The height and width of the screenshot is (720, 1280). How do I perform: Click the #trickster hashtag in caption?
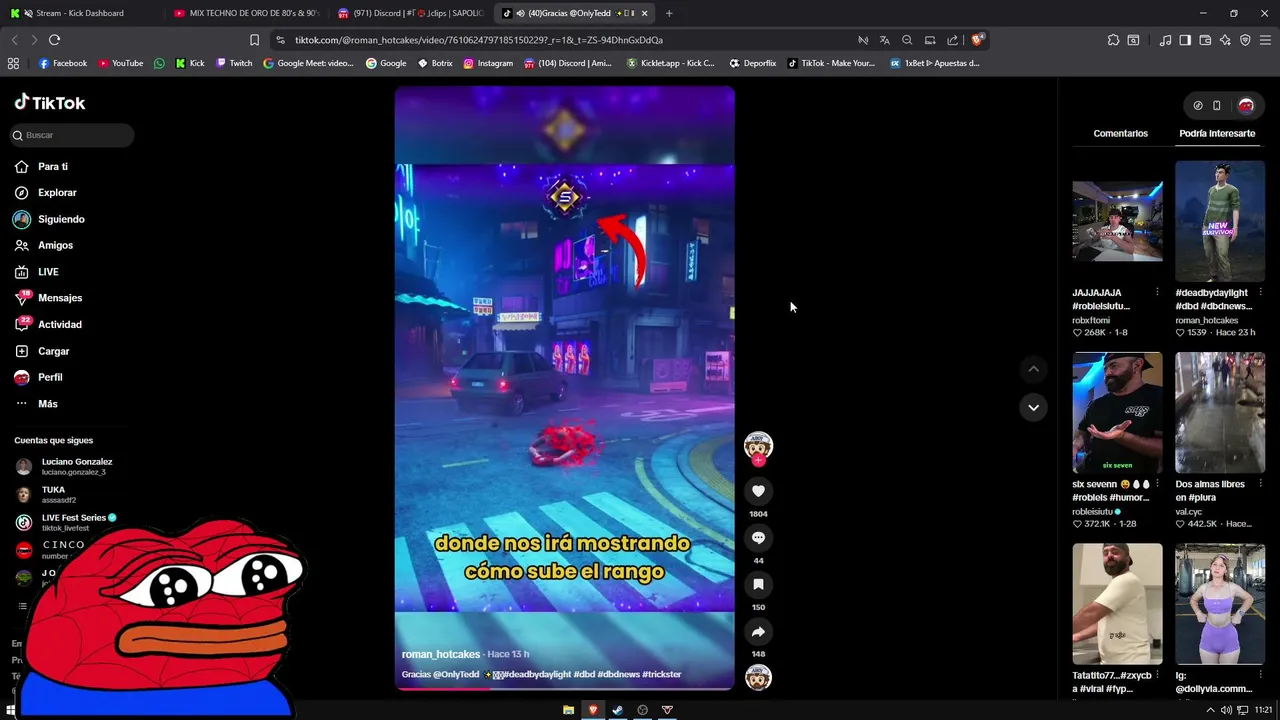click(x=661, y=675)
